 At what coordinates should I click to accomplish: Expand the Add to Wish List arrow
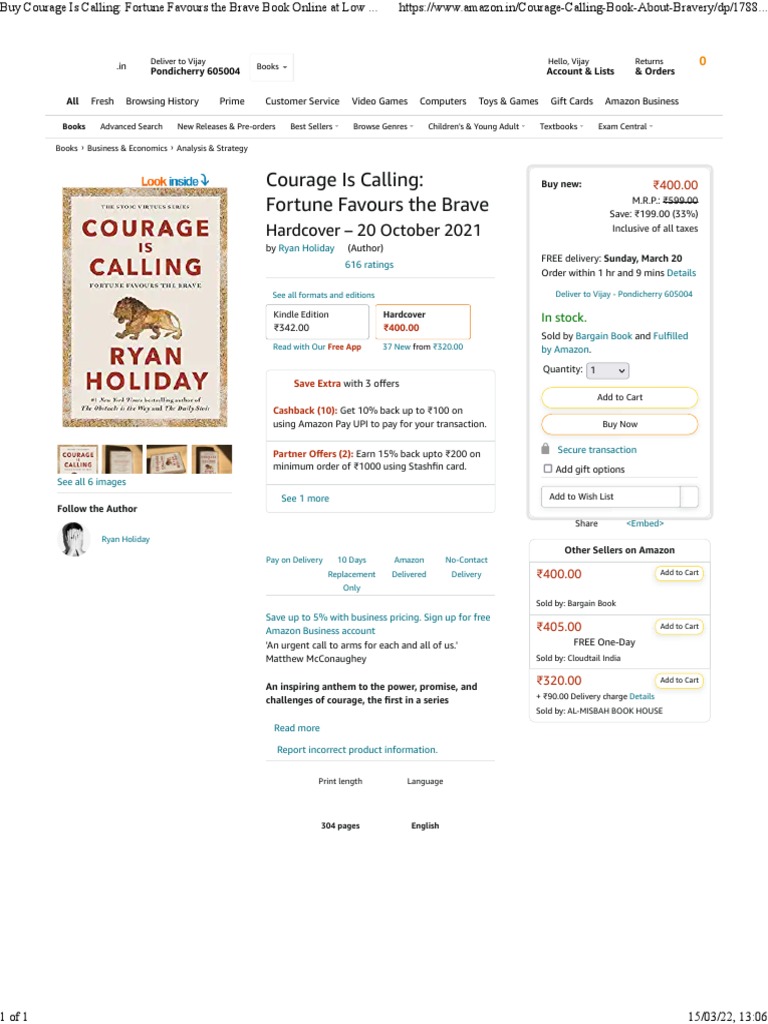click(689, 496)
